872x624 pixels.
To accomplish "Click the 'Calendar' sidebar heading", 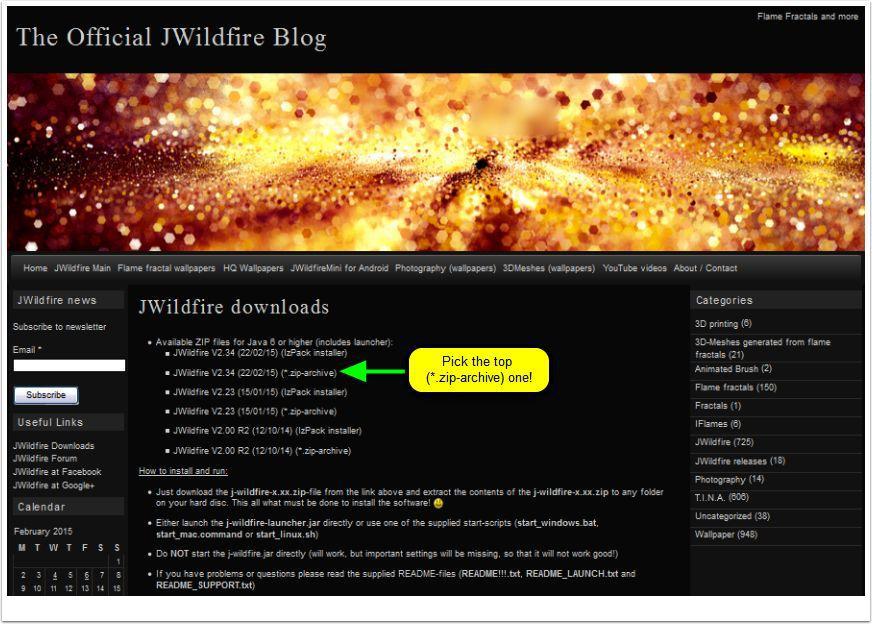I will 41,507.
